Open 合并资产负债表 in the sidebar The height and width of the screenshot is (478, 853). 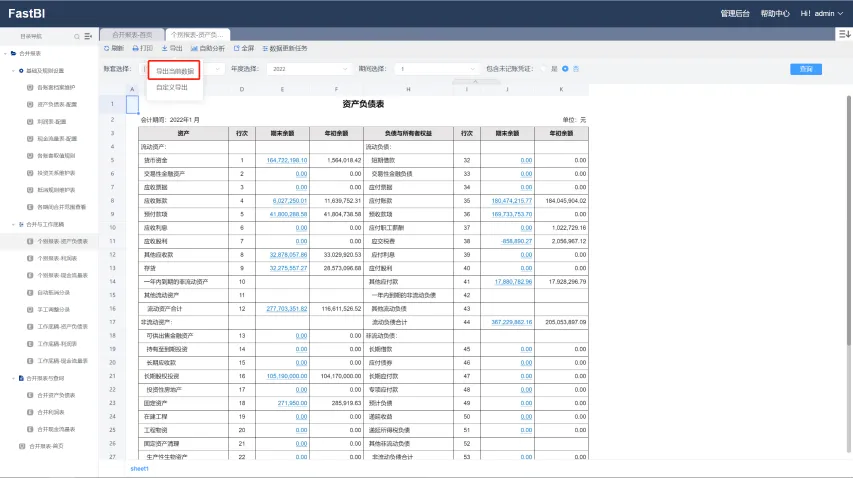click(56, 395)
